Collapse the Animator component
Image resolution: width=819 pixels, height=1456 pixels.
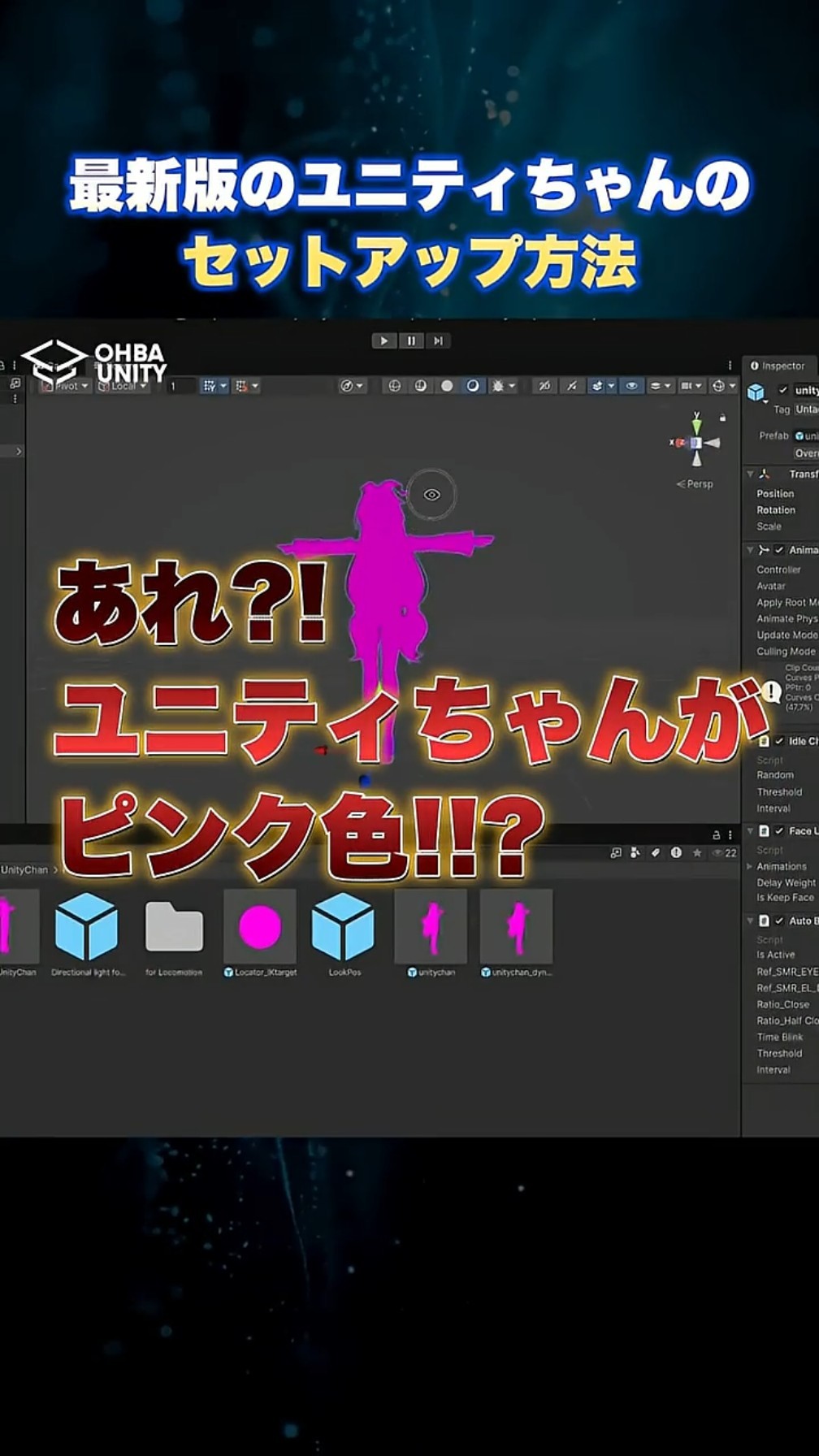click(751, 550)
